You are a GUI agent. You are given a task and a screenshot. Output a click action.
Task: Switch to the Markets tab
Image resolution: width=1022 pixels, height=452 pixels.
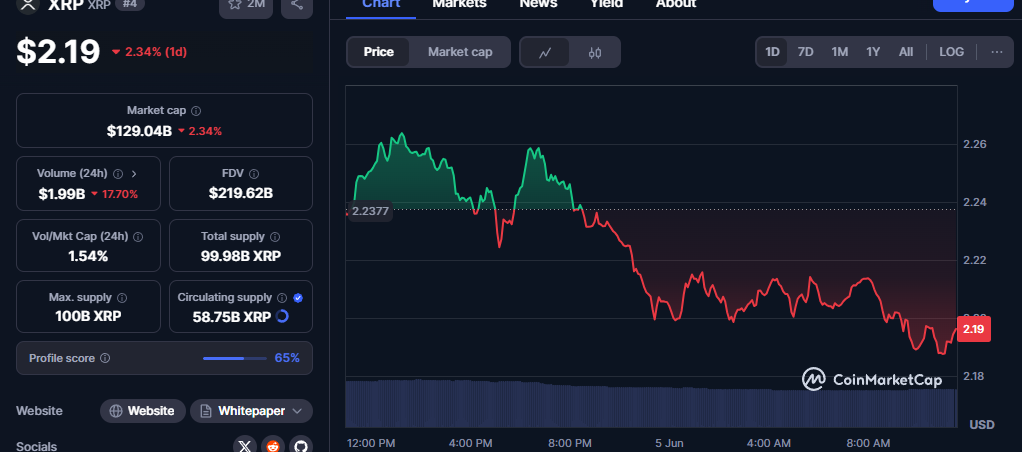460,5
